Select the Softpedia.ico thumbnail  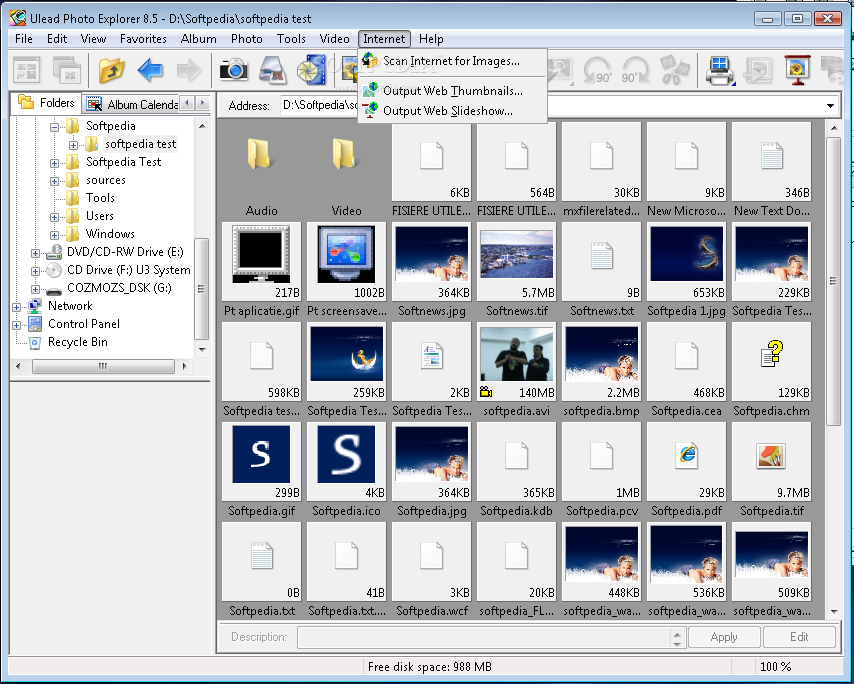pos(346,454)
